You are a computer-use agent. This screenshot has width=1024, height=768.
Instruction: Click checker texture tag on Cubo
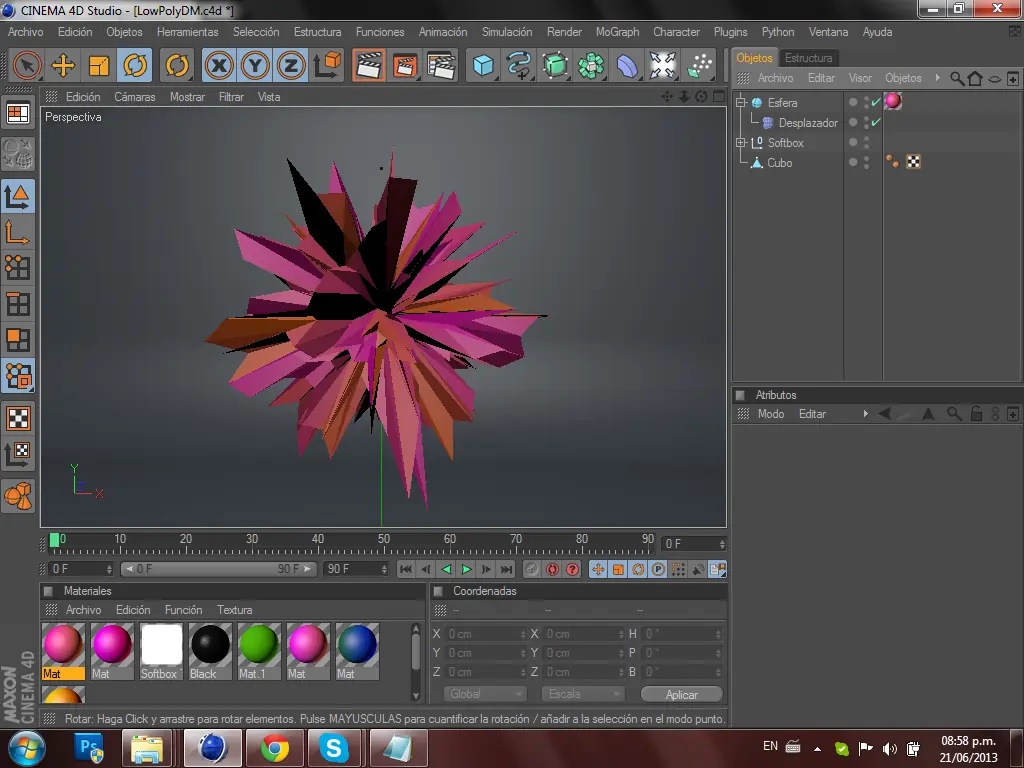914,162
